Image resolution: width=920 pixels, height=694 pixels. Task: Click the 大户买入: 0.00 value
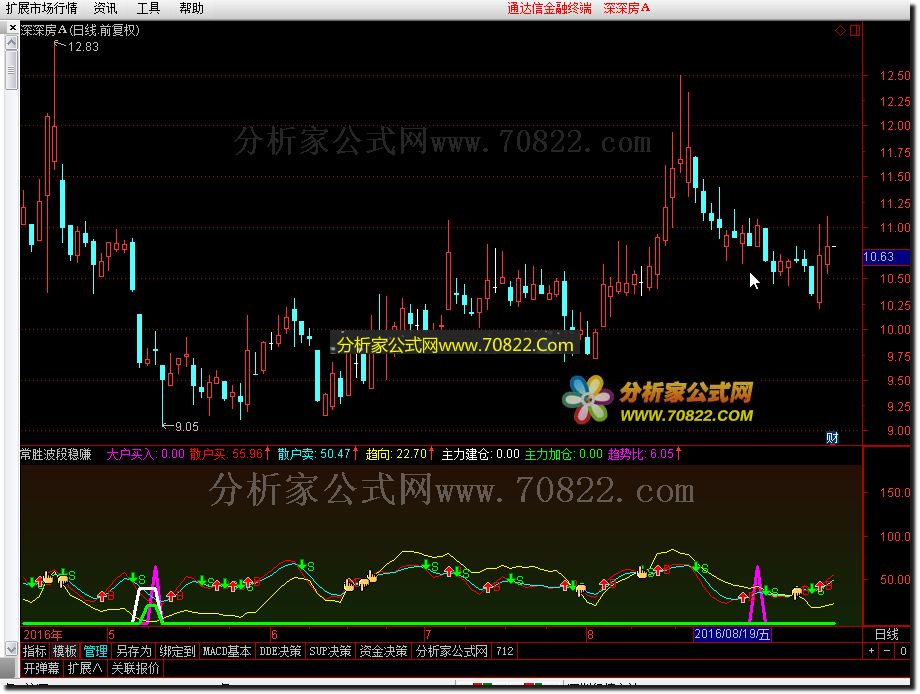[145, 454]
